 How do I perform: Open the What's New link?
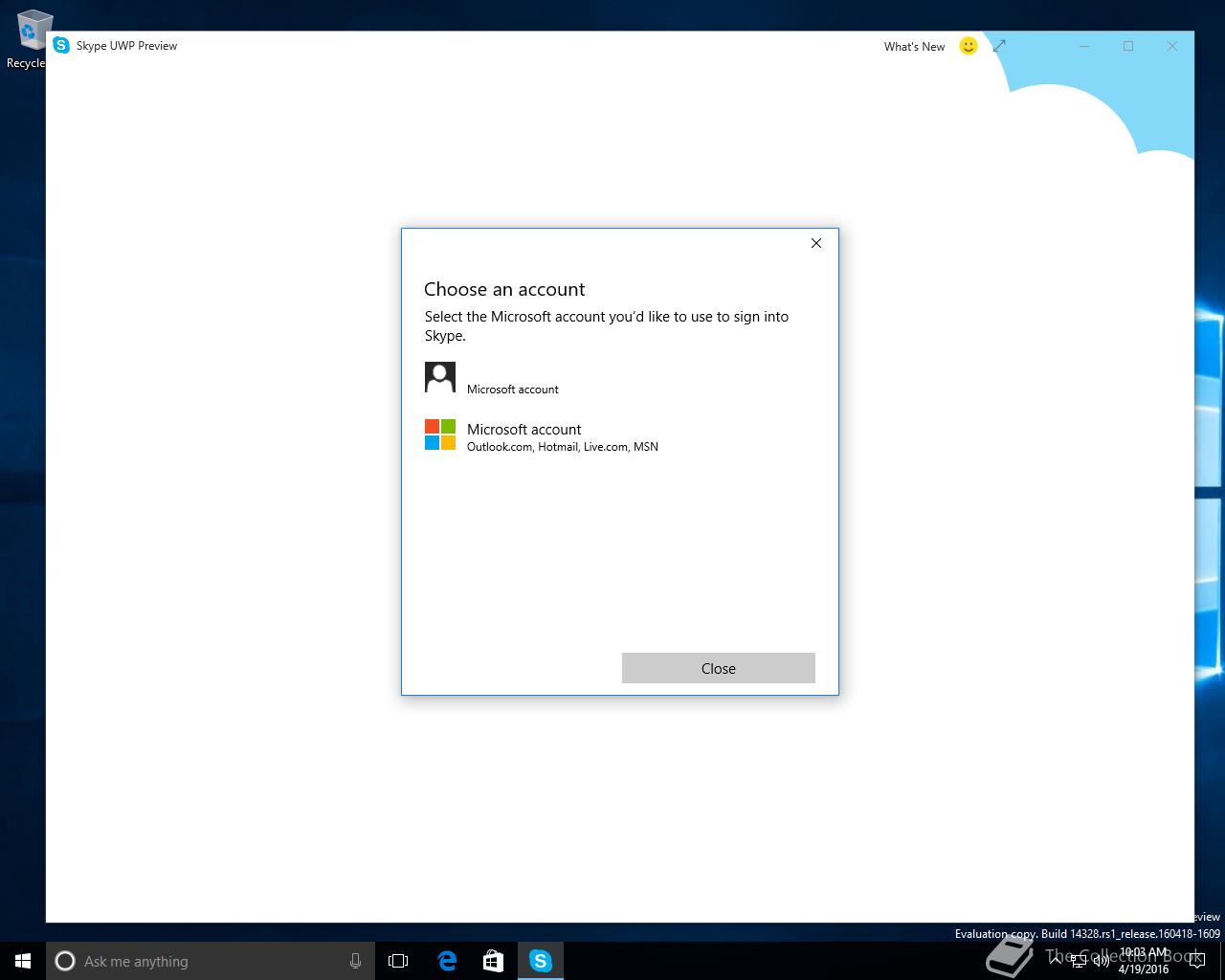pyautogui.click(x=914, y=46)
